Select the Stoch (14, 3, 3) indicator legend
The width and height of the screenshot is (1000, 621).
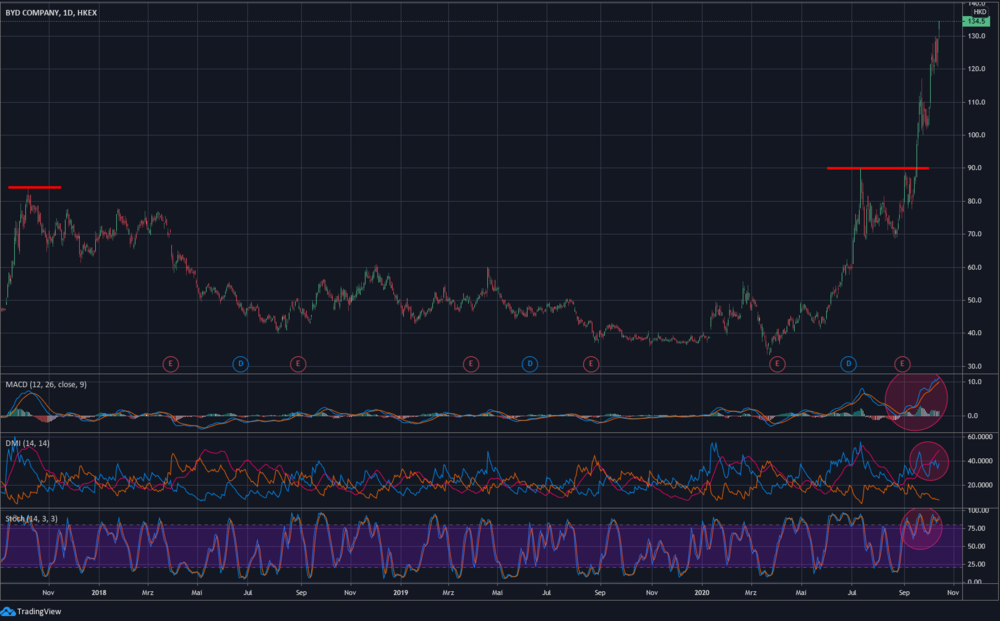coord(31,519)
